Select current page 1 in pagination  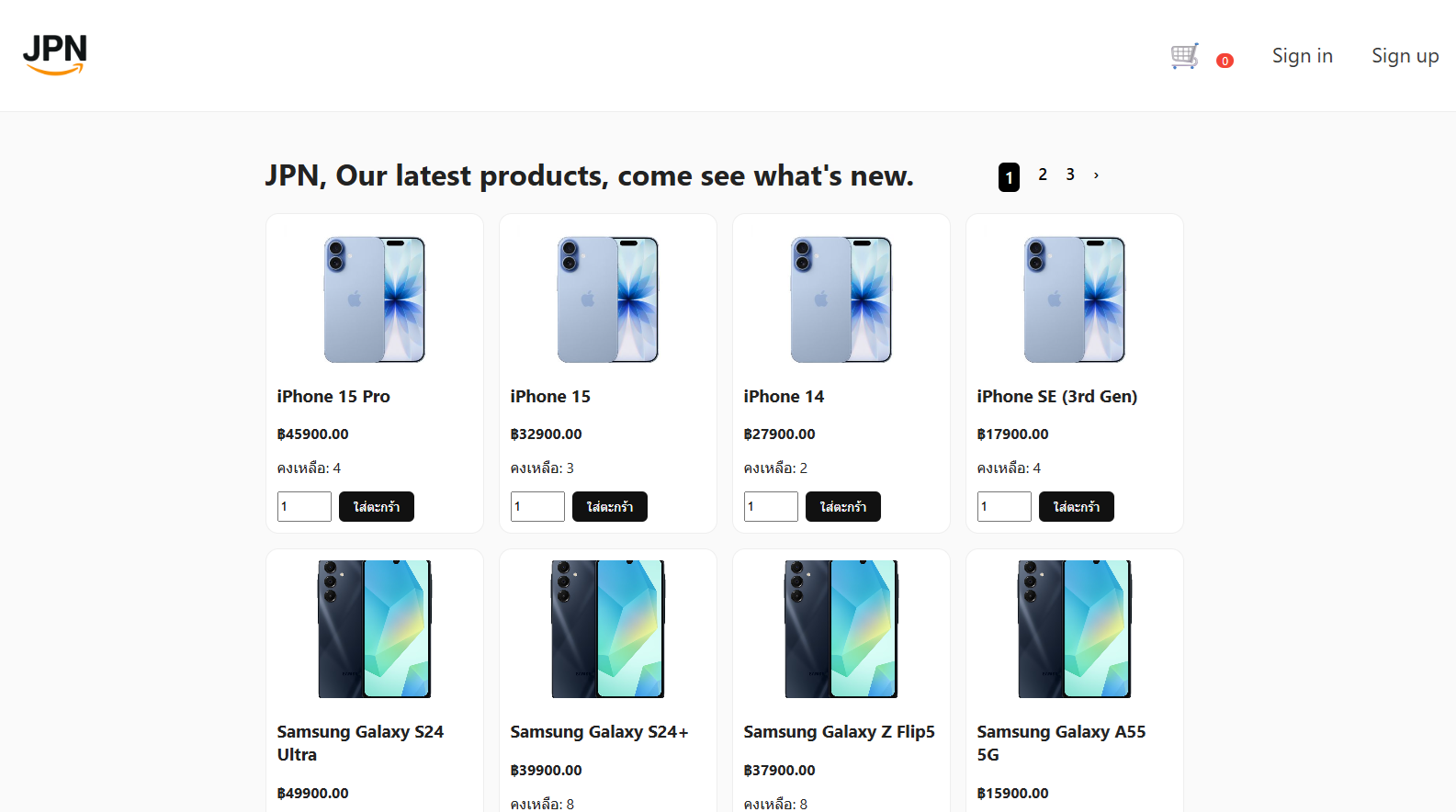tap(1009, 176)
